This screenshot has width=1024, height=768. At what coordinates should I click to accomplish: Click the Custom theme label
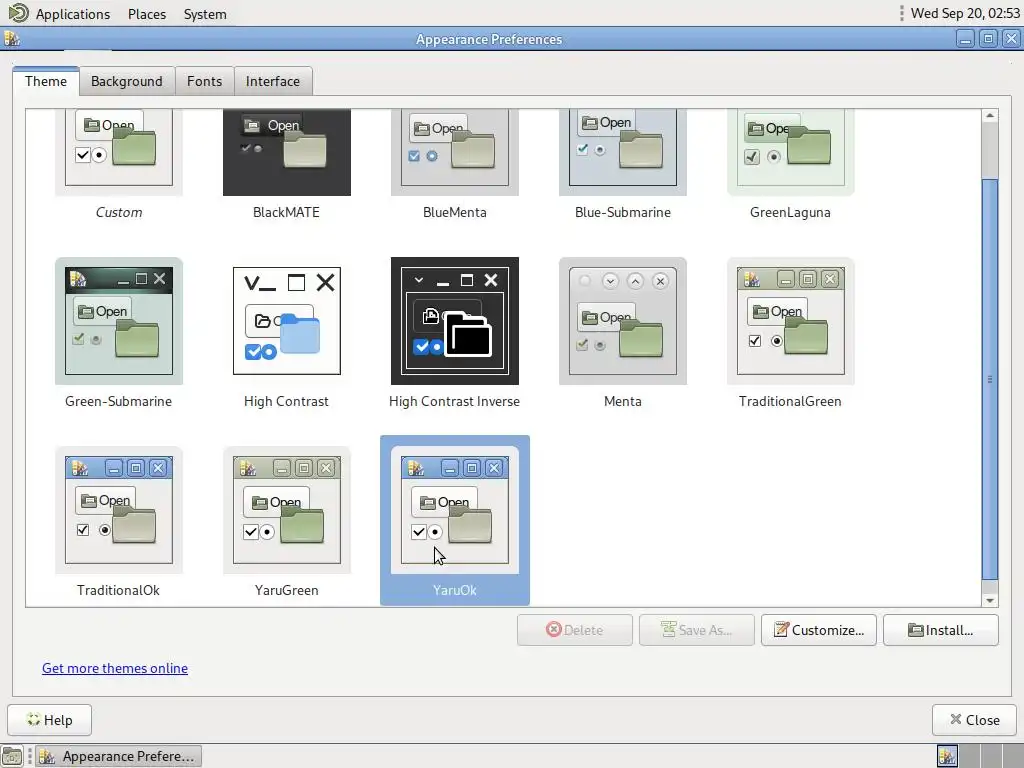(119, 212)
